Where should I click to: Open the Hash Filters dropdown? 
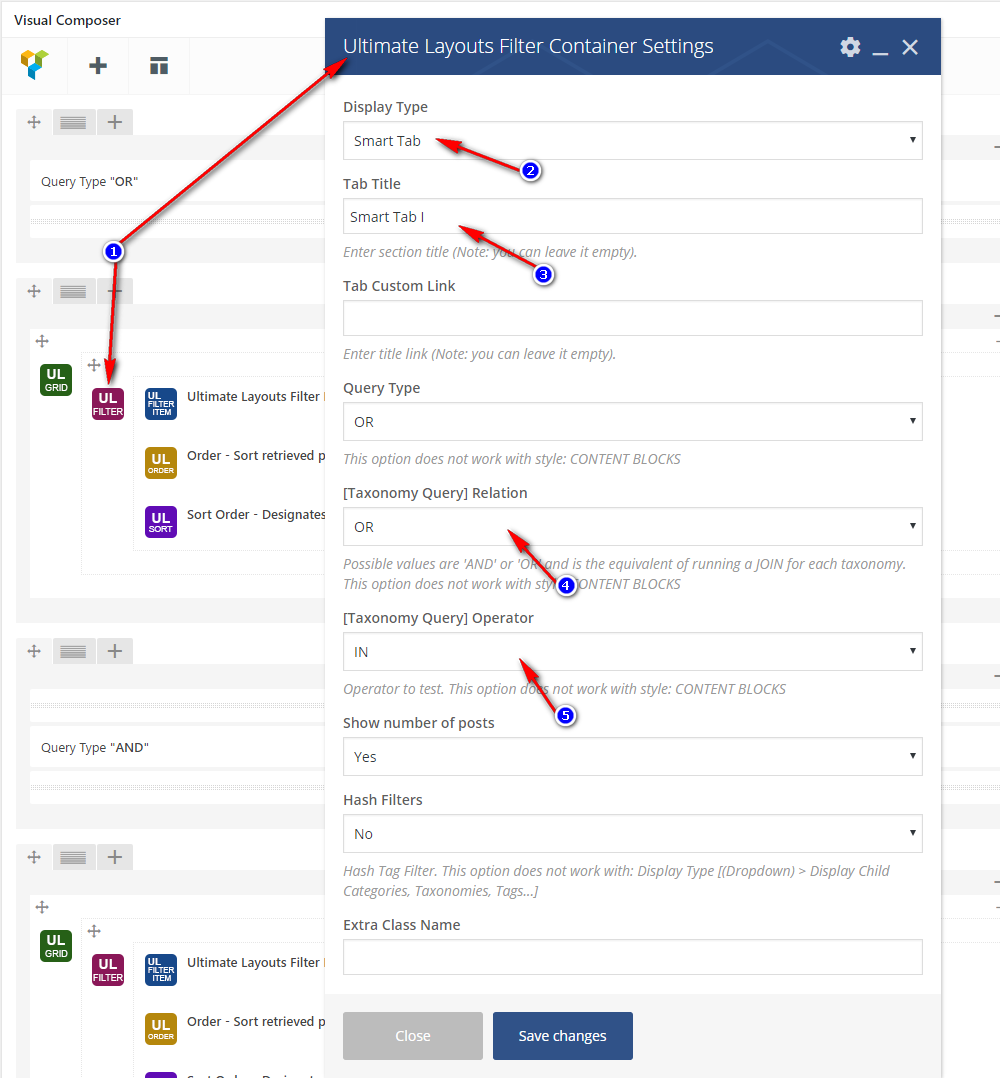pyautogui.click(x=632, y=834)
